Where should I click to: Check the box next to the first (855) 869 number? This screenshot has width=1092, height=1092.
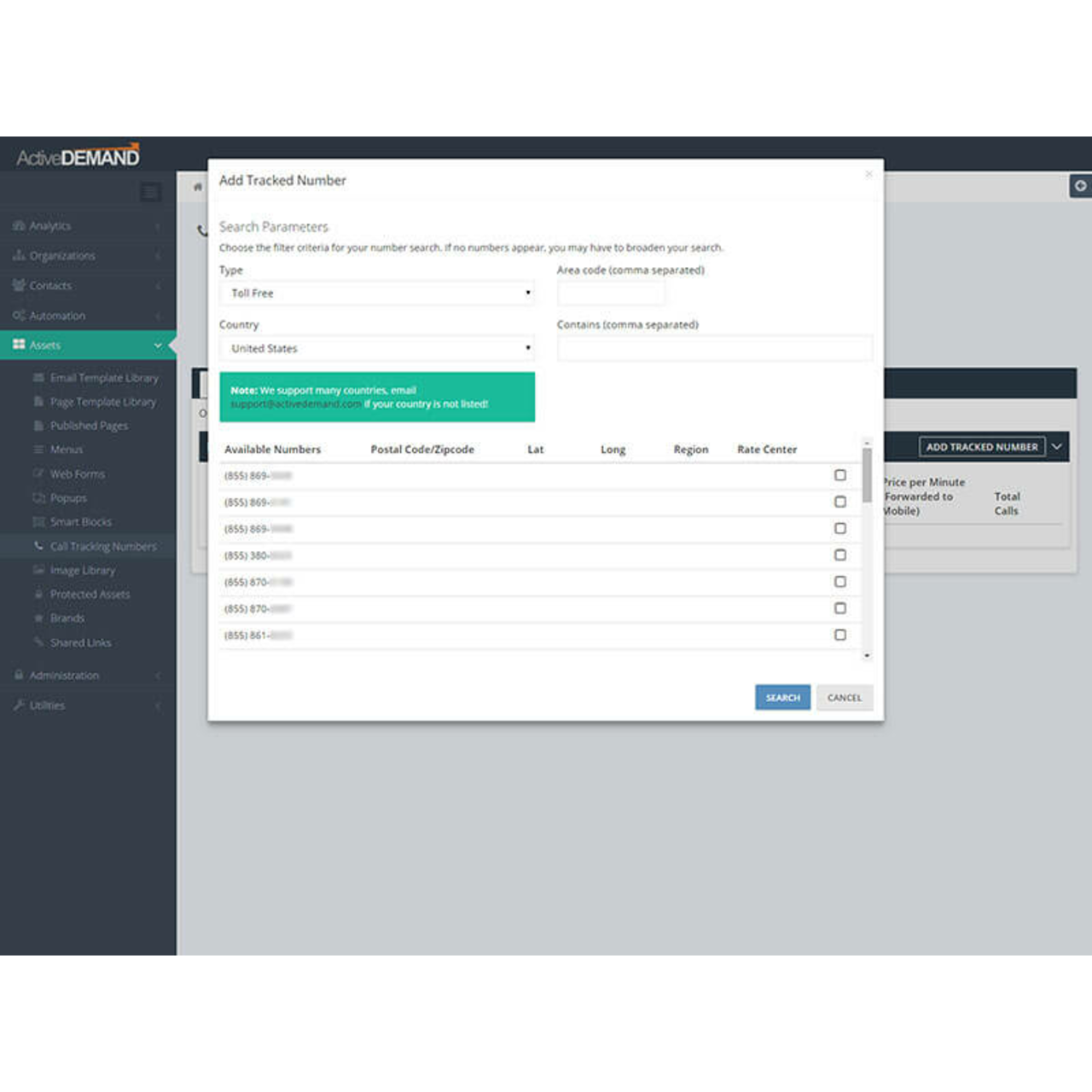(840, 475)
